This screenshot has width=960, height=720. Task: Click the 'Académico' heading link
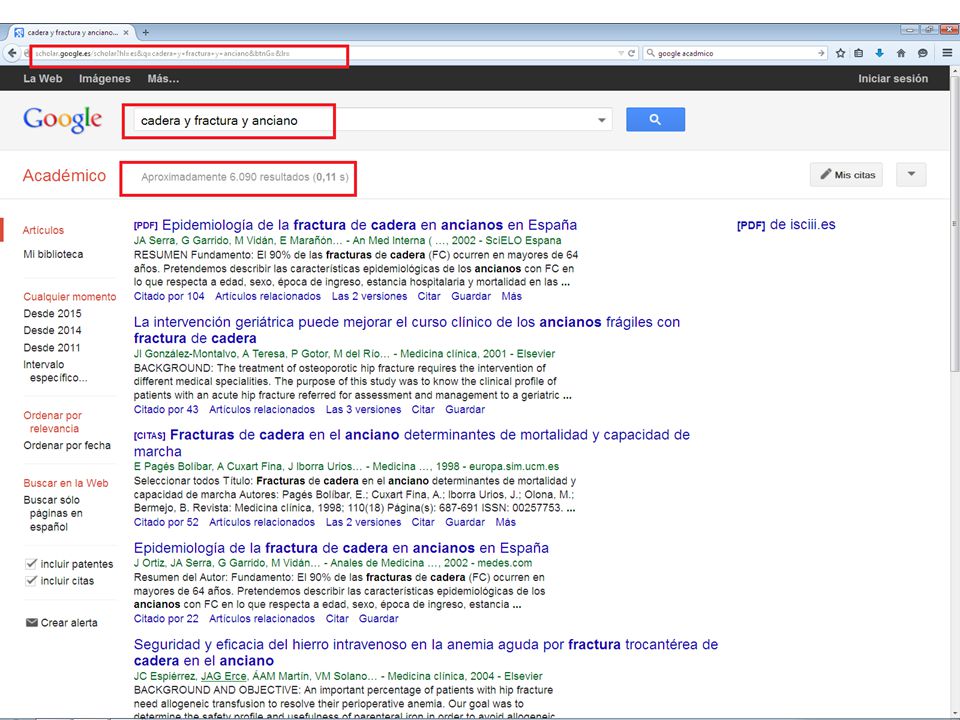click(x=64, y=176)
